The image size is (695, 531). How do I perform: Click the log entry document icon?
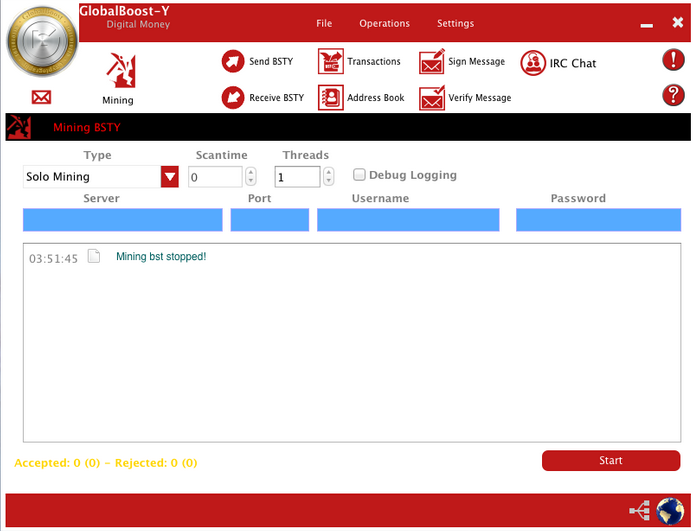pos(94,256)
